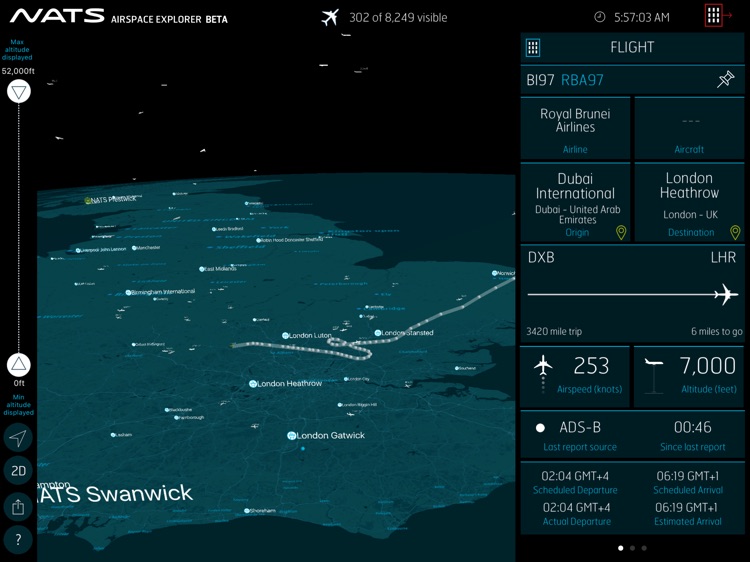Tap the location arrow icon in left sidebar
This screenshot has width=750, height=562.
pyautogui.click(x=18, y=438)
